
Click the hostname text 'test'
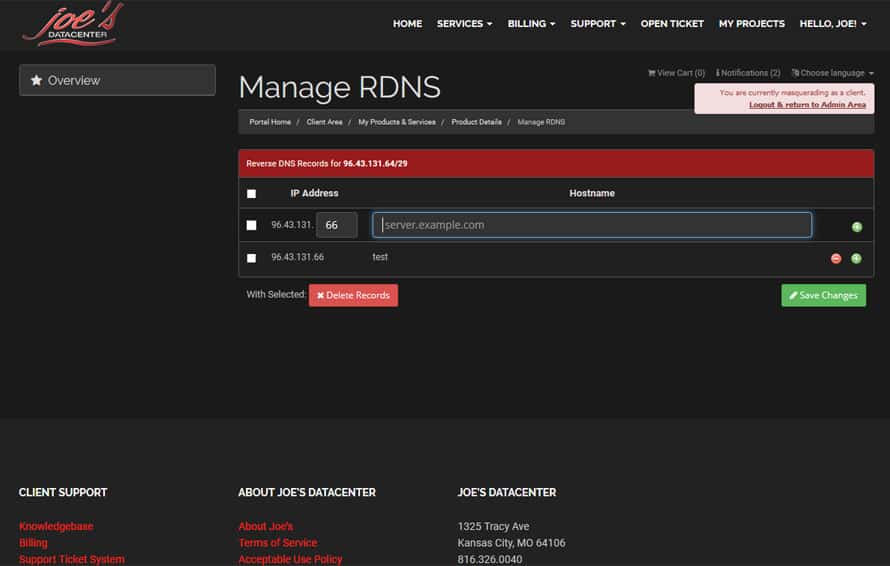pos(380,257)
